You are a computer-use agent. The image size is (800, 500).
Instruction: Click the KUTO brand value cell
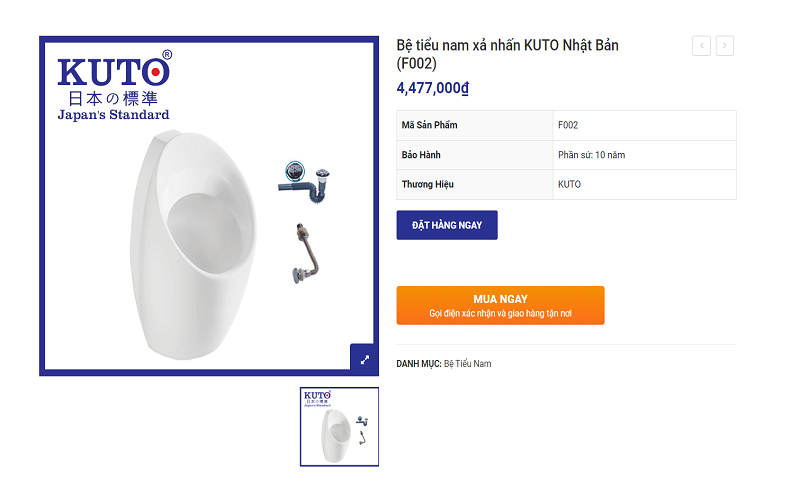coord(644,184)
